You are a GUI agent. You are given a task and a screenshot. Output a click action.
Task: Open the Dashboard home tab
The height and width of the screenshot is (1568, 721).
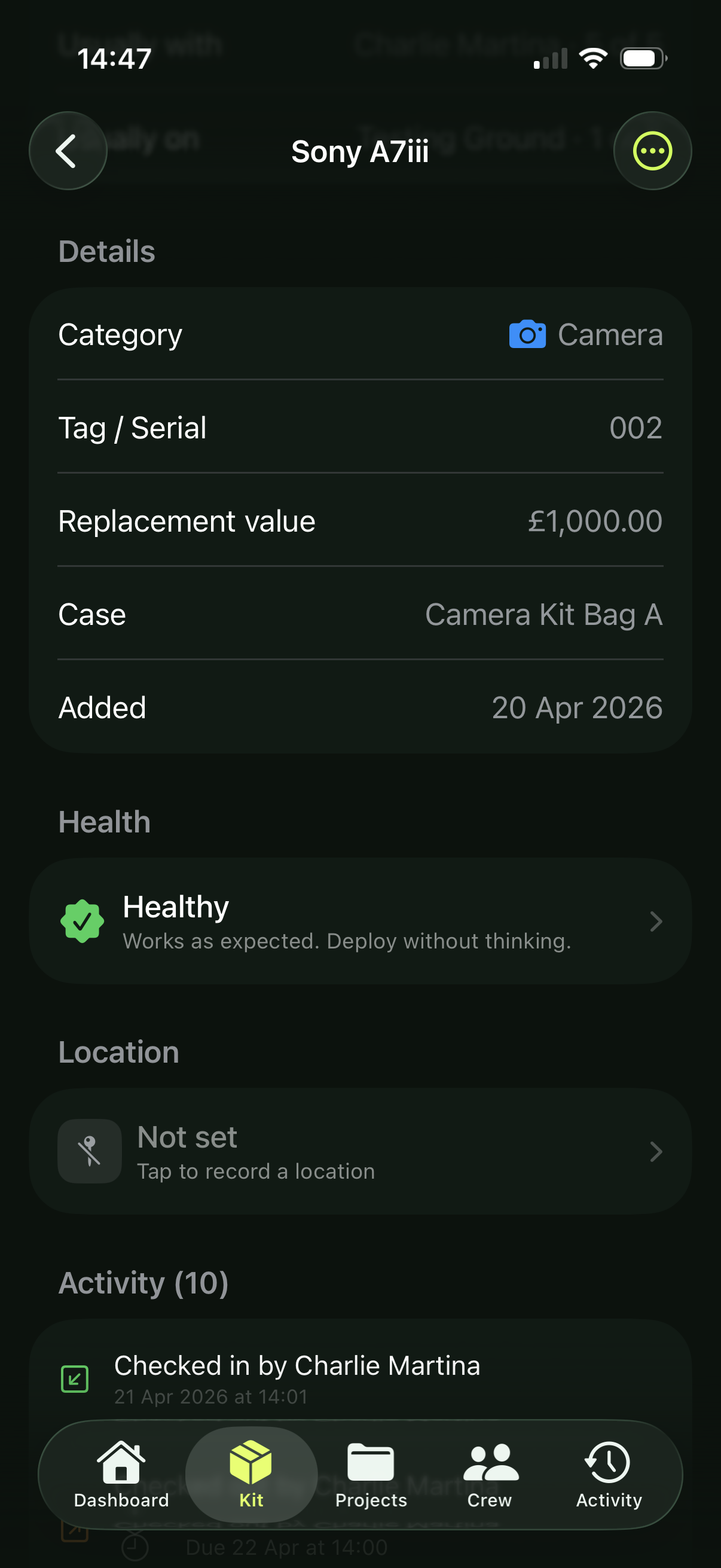coord(121,1474)
